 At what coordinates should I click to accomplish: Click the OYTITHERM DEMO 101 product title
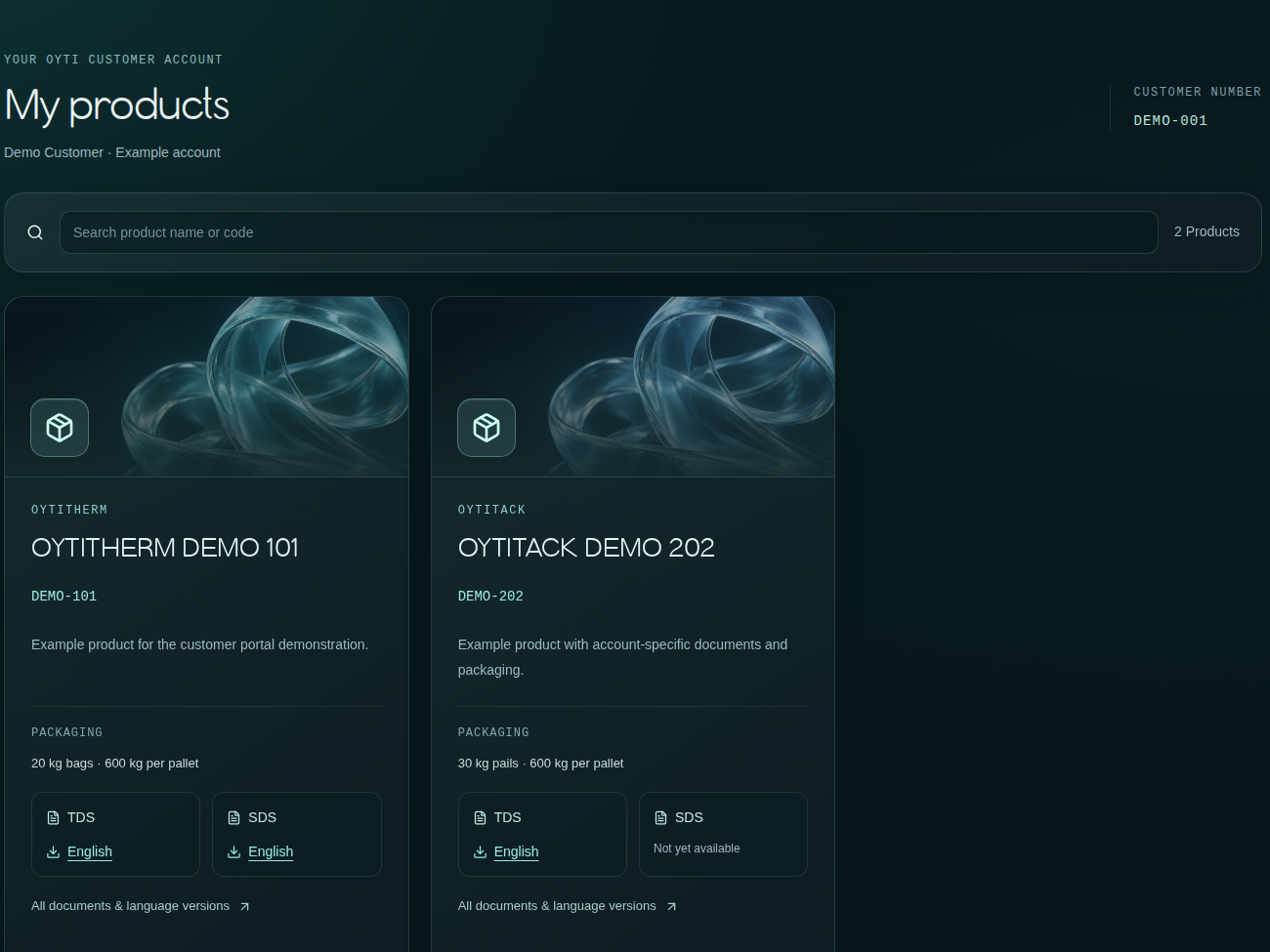[165, 548]
